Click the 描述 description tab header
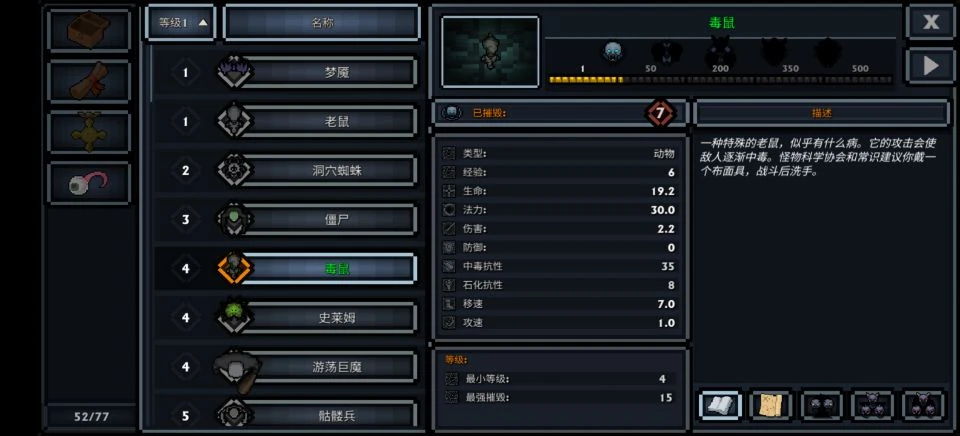This screenshot has height=436, width=960. [822, 113]
